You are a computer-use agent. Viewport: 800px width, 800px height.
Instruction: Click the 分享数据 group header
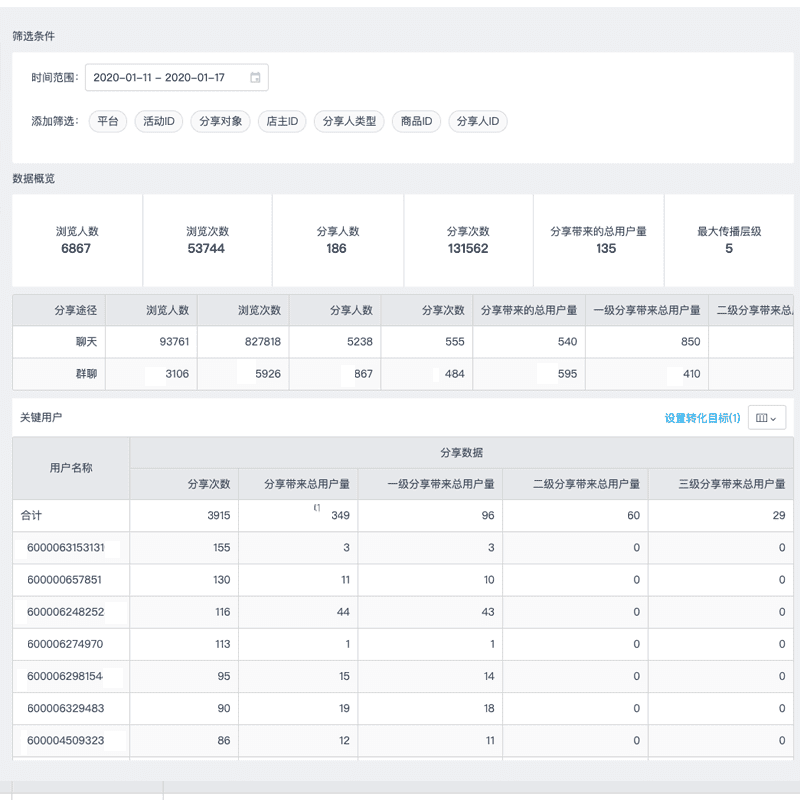click(461, 453)
